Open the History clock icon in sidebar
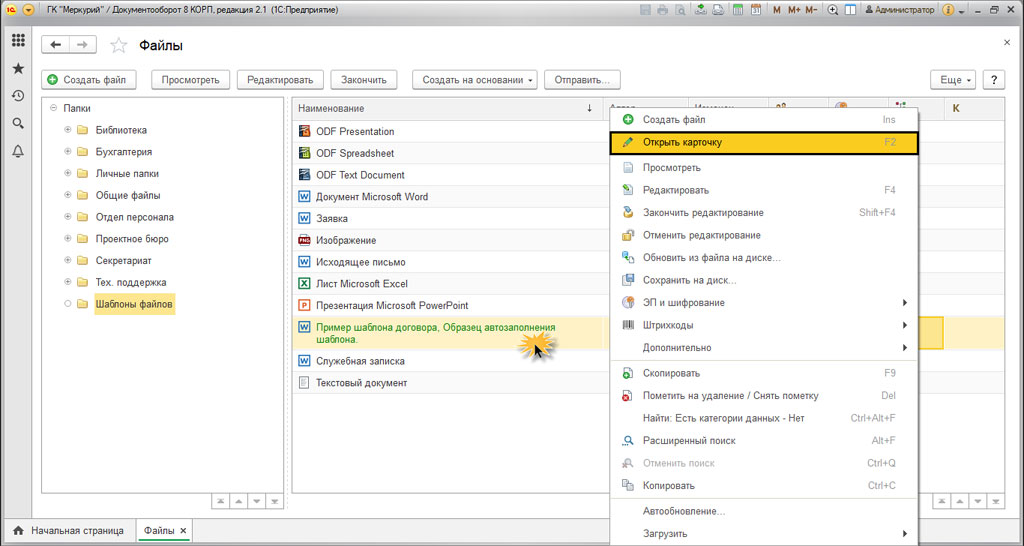This screenshot has width=1024, height=546. [18, 96]
